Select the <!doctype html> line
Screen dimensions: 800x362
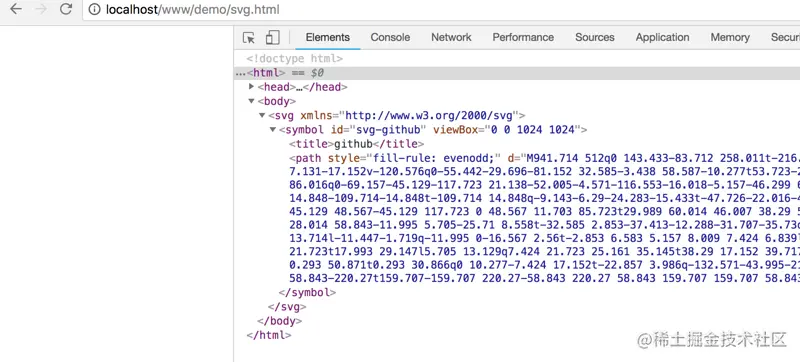pyautogui.click(x=294, y=59)
